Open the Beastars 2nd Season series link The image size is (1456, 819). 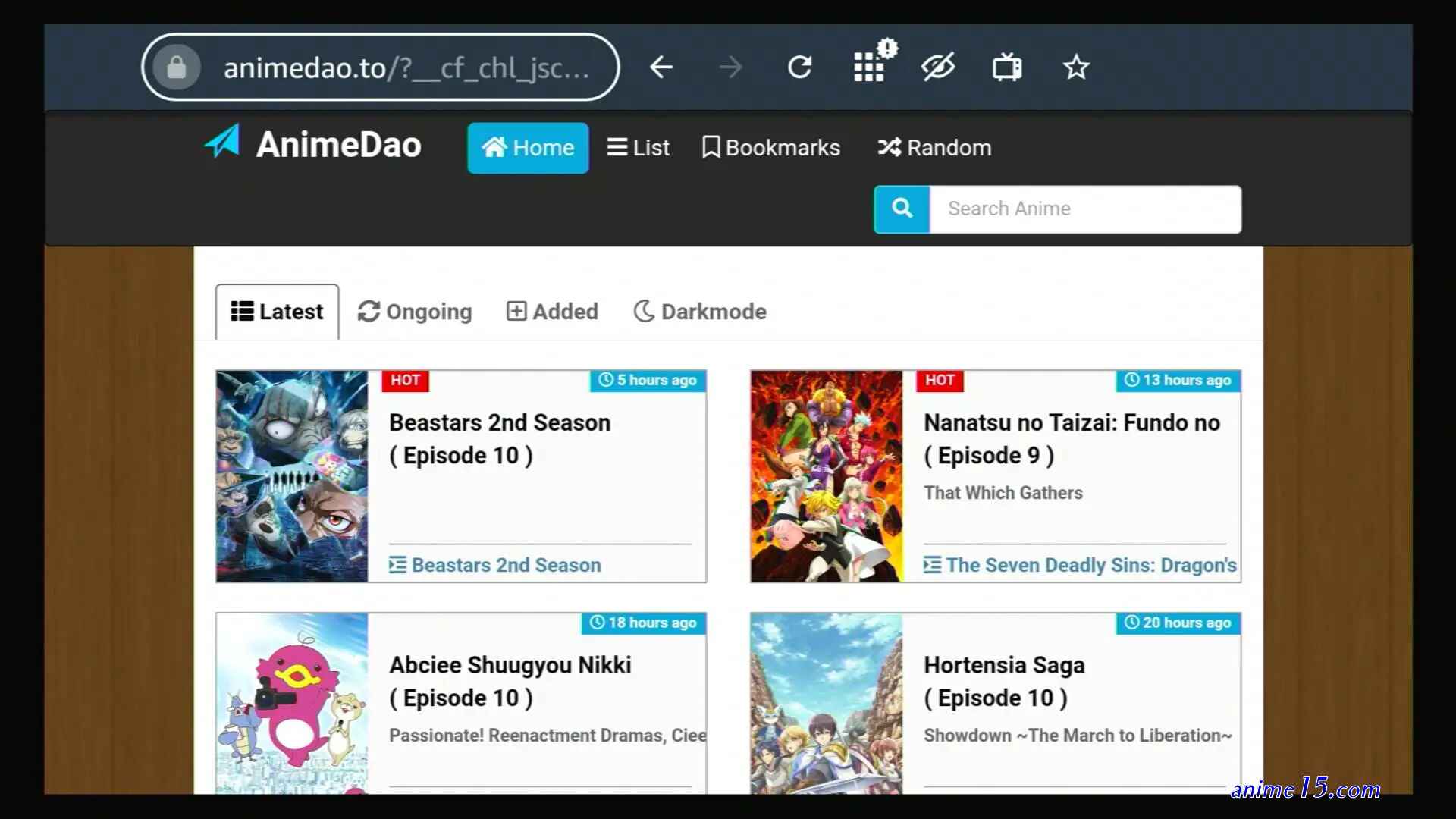506,566
